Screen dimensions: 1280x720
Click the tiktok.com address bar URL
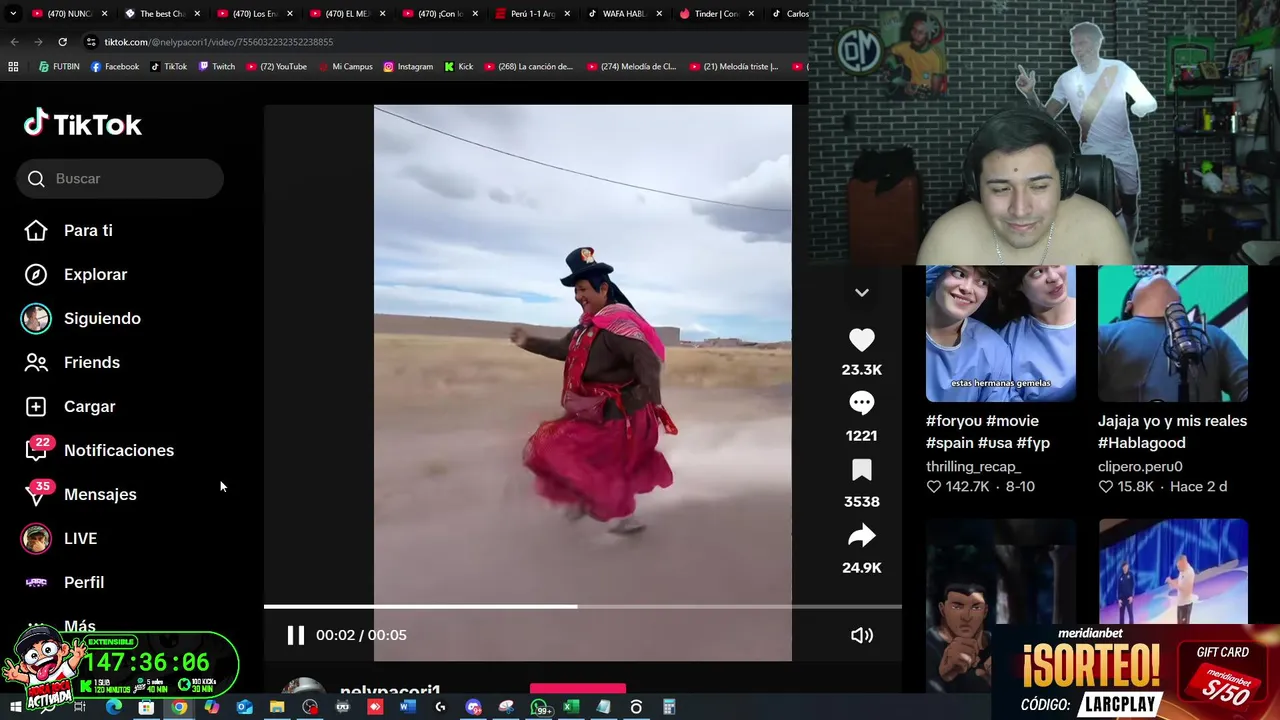(x=219, y=42)
